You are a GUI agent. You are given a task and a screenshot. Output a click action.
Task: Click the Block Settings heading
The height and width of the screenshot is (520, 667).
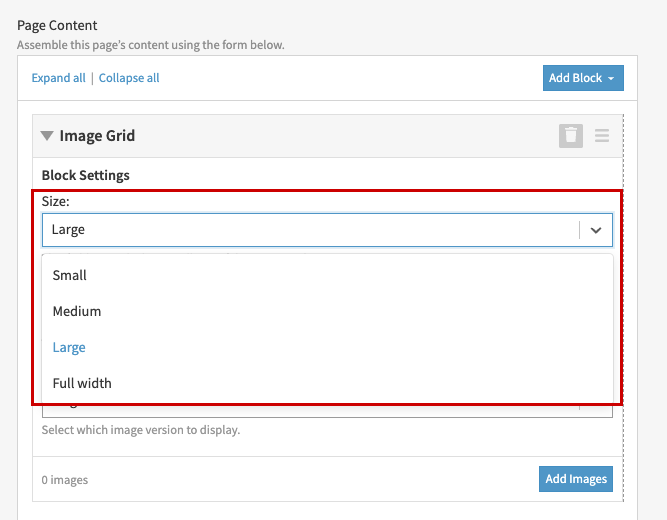(x=86, y=175)
